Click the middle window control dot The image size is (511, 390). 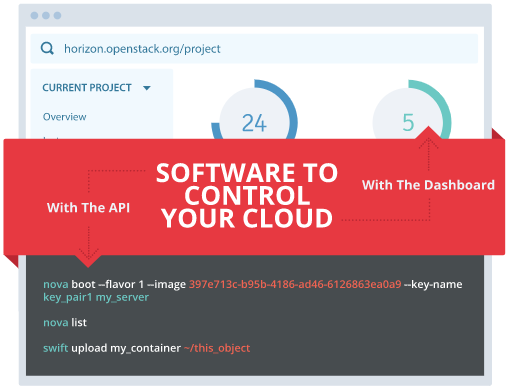pos(46,15)
